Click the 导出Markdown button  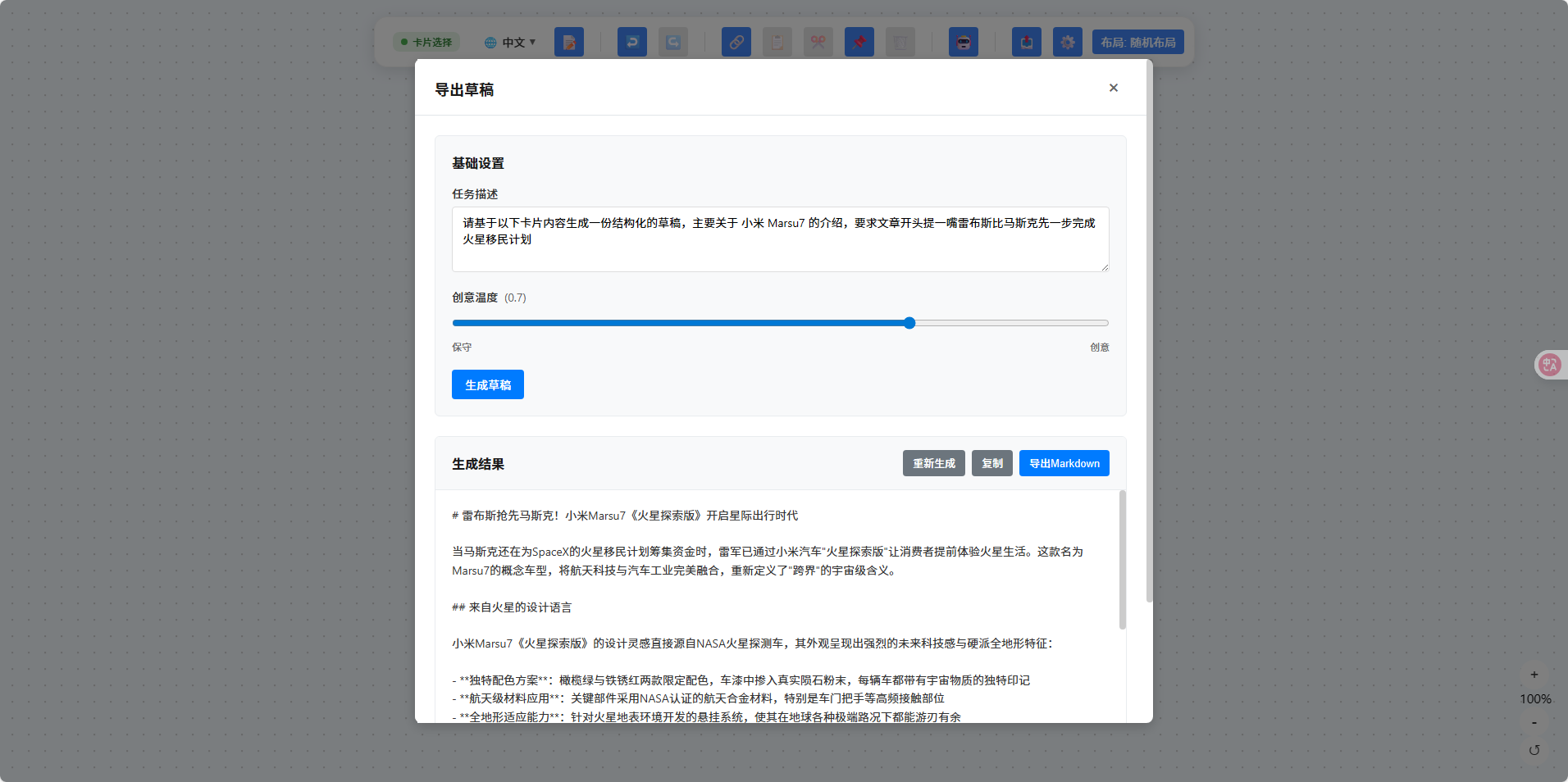[x=1064, y=463]
